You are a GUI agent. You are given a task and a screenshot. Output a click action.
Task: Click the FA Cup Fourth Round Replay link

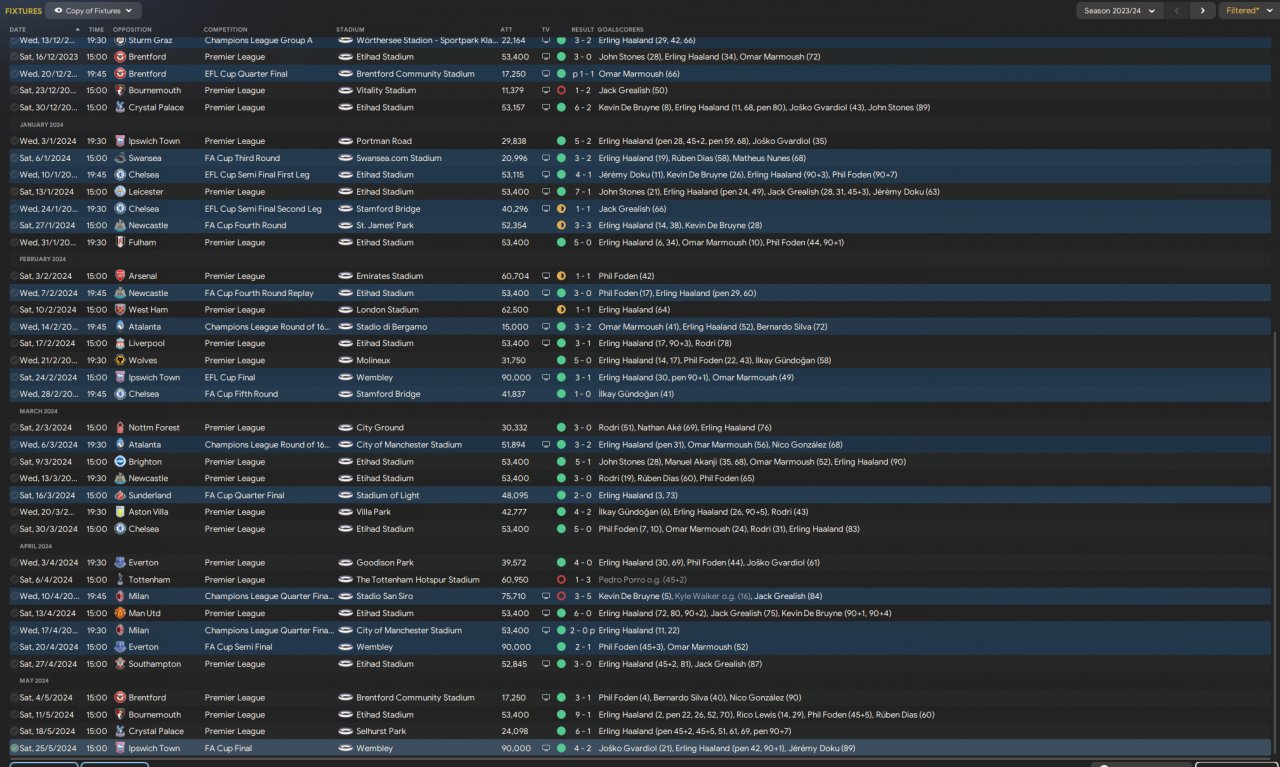pos(259,293)
